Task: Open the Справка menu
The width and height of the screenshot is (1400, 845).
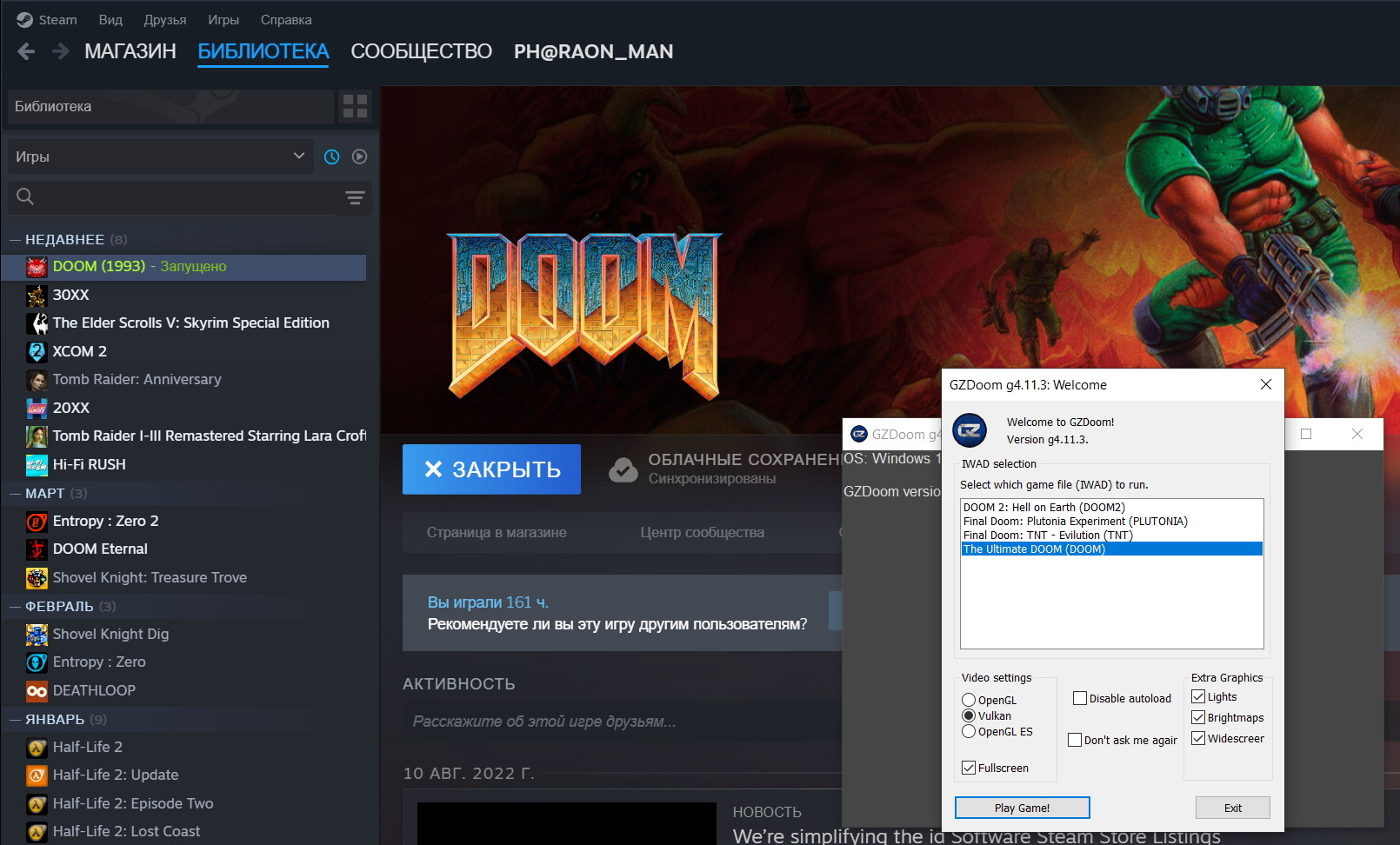Action: (286, 19)
